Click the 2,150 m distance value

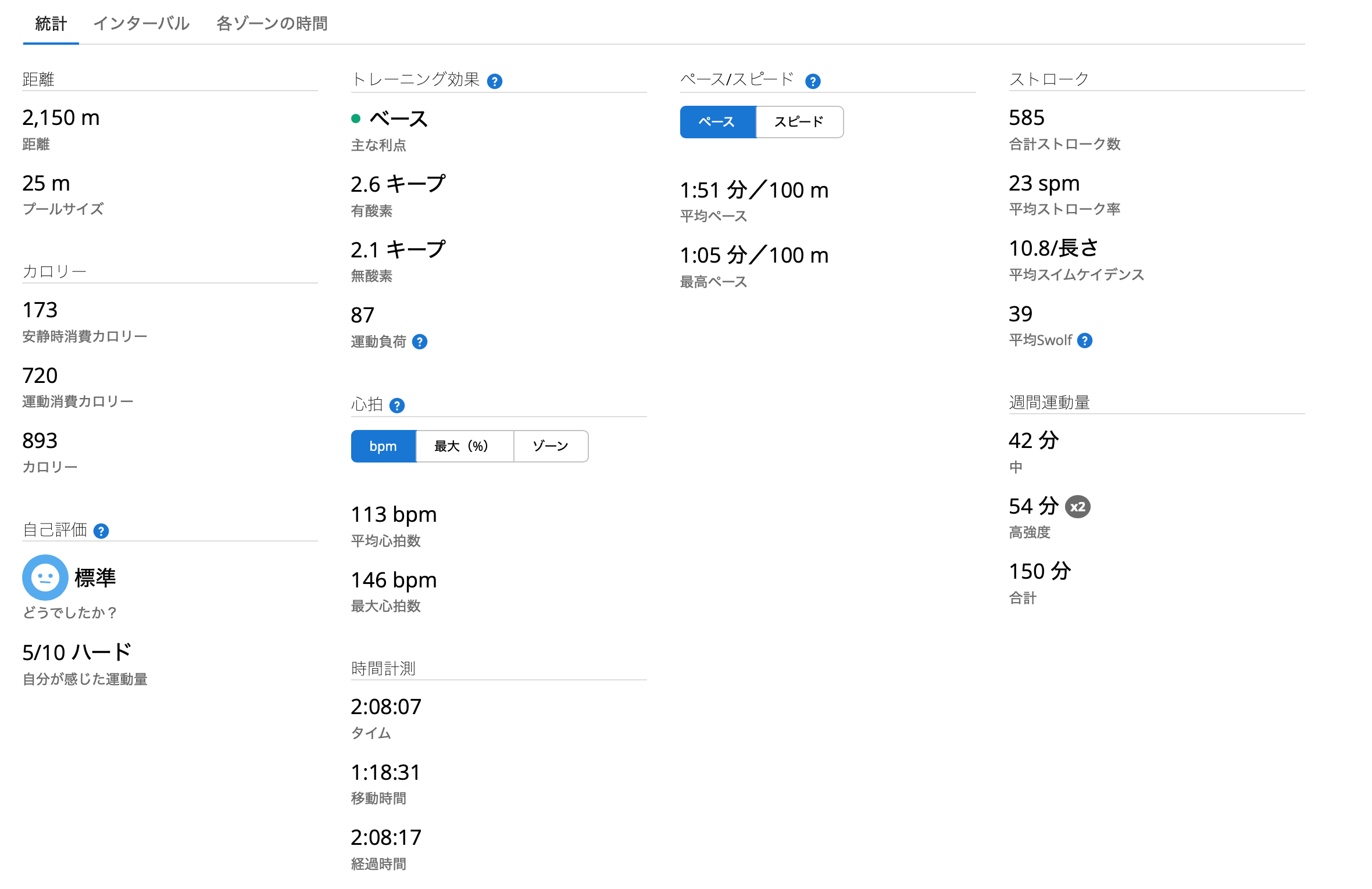[61, 117]
